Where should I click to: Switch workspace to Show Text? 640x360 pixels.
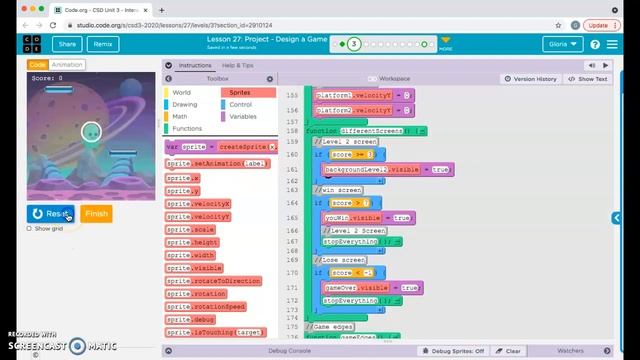[x=587, y=79]
